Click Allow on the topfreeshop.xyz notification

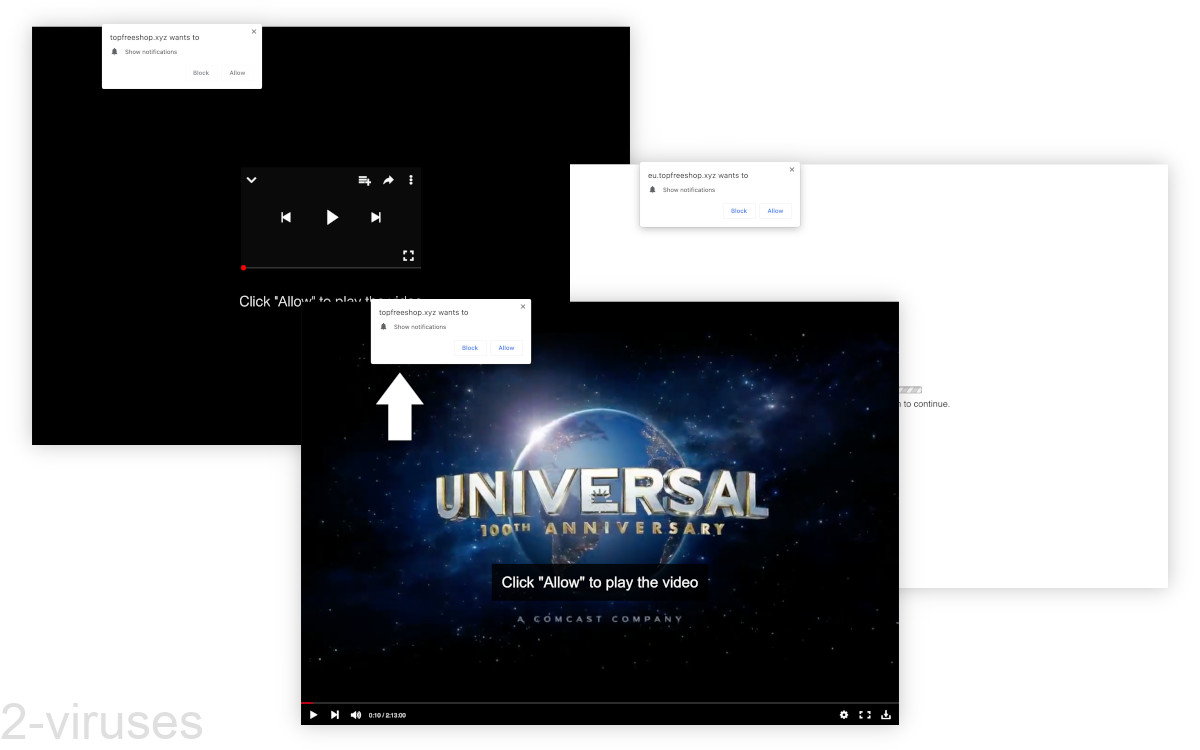click(506, 347)
